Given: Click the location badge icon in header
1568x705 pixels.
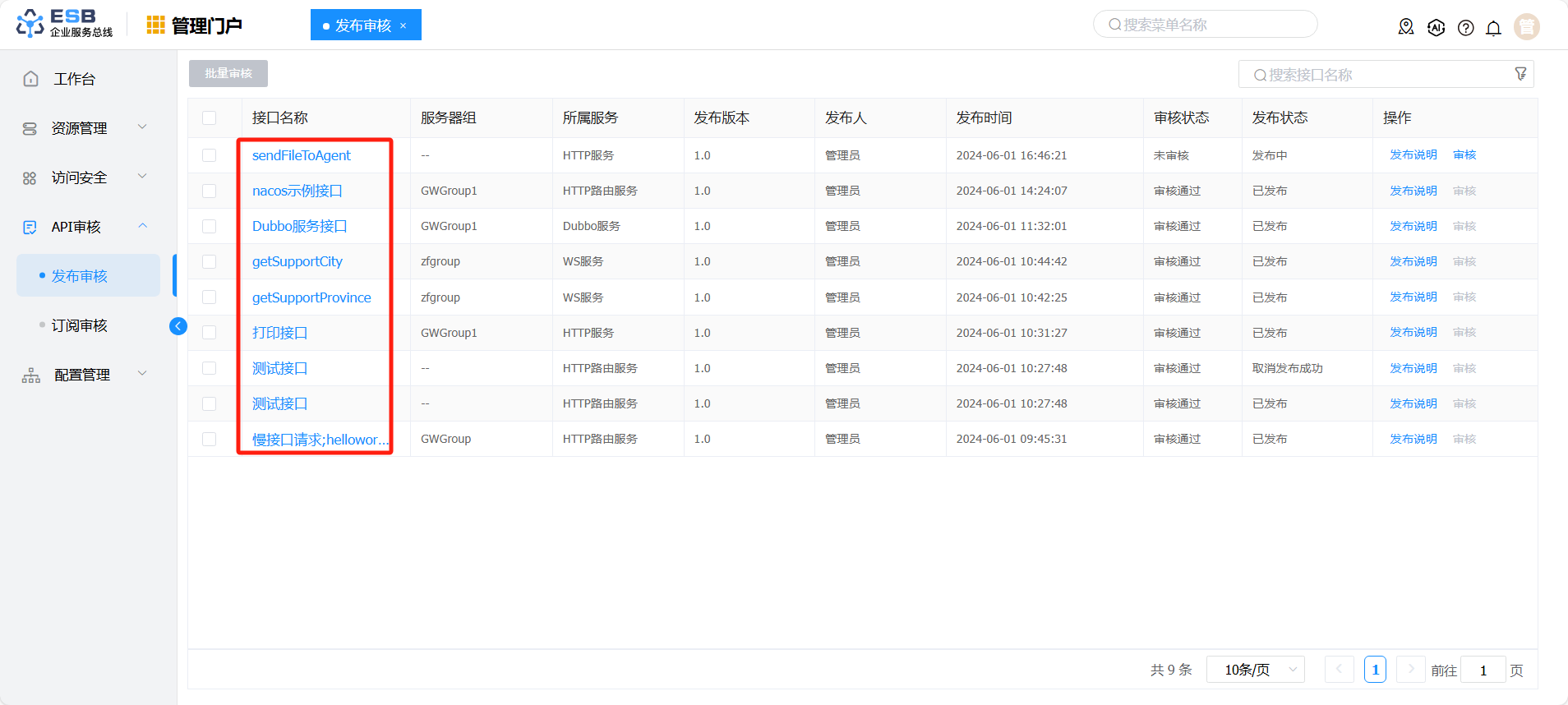Looking at the screenshot, I should pos(1406,27).
